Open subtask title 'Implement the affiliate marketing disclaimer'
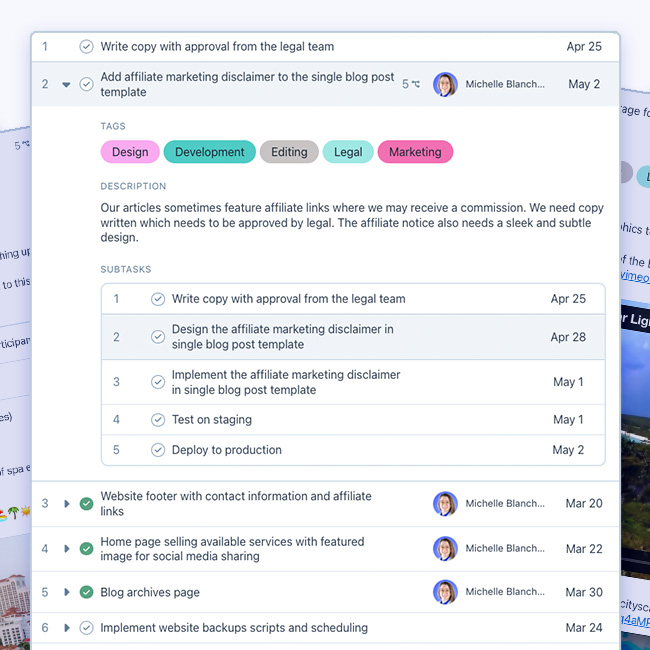 [x=286, y=382]
